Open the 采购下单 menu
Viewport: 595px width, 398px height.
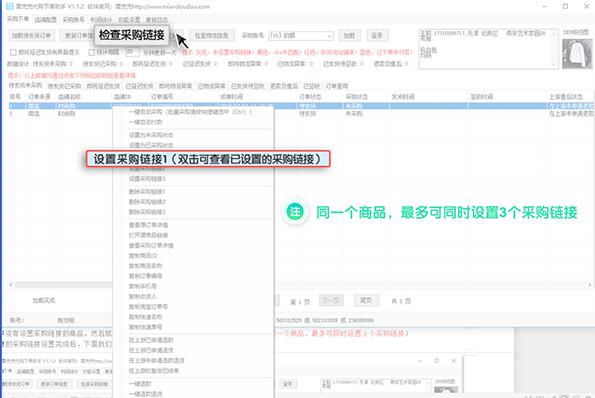(x=18, y=19)
